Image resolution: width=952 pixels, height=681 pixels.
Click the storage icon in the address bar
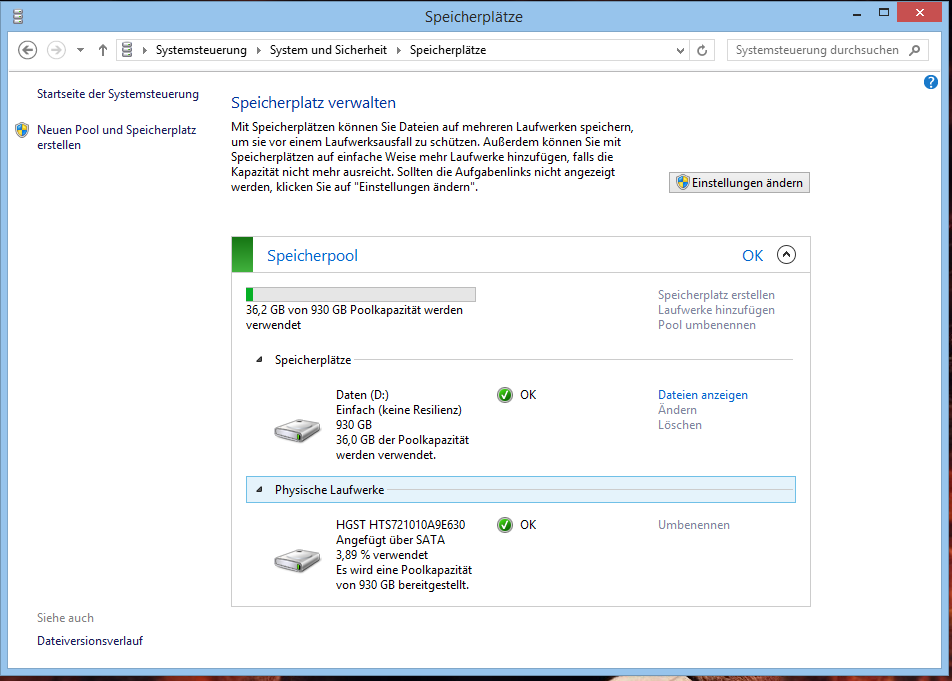[127, 50]
